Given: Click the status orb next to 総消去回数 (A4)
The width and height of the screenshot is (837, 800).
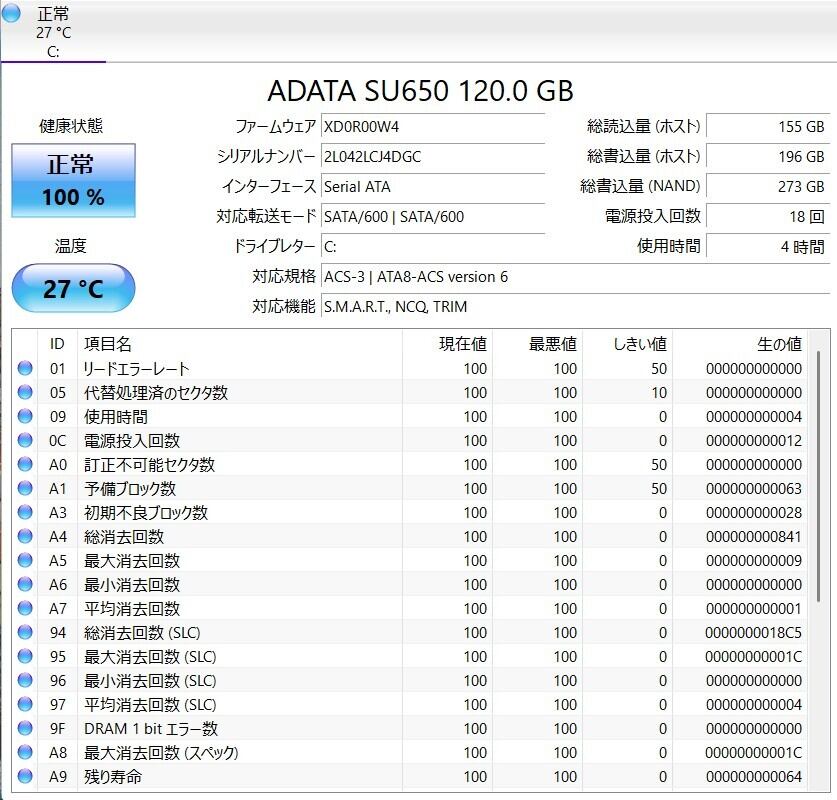Looking at the screenshot, I should coord(25,537).
